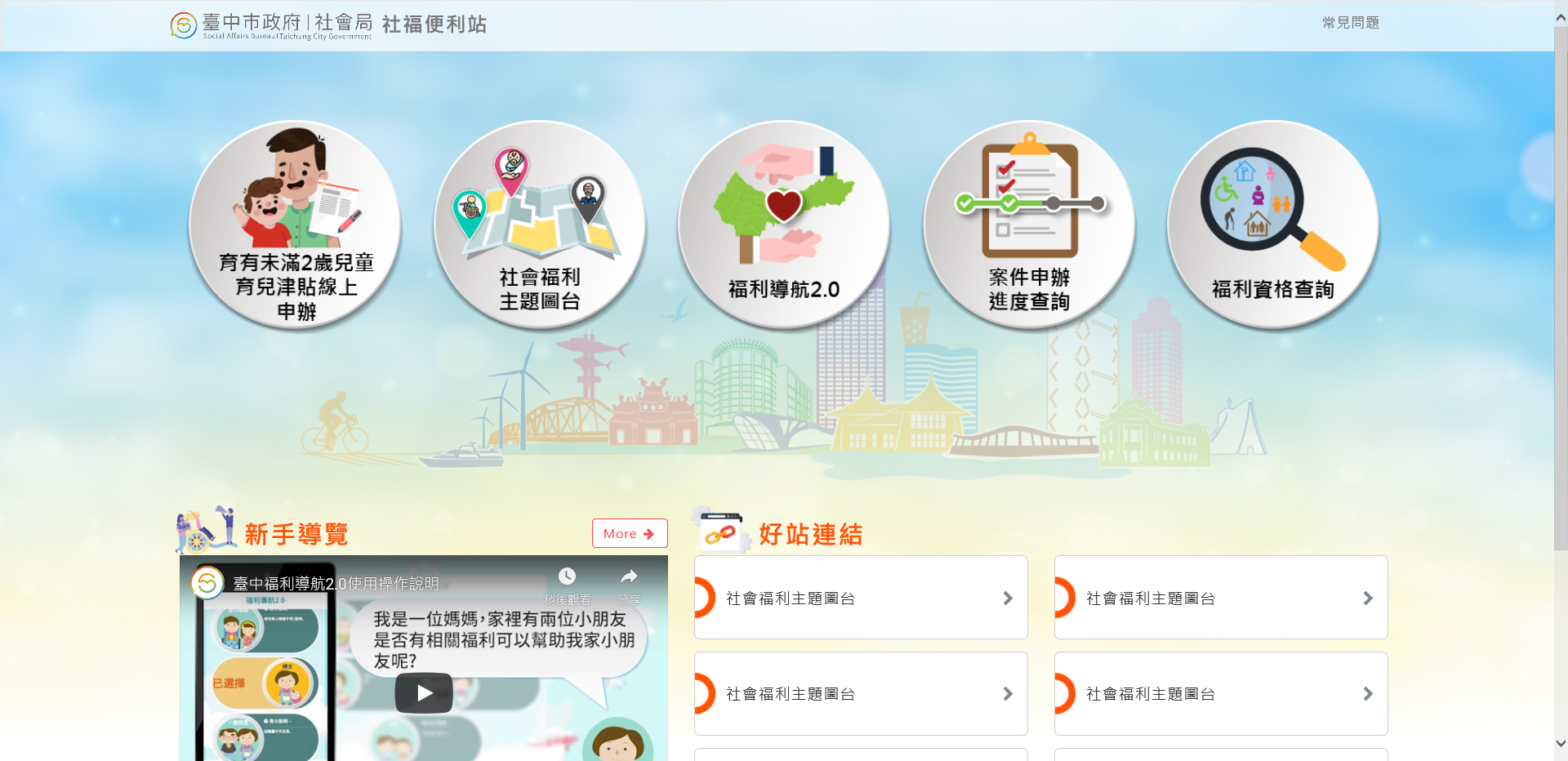Click the 好站連結 chain link icon

pos(720,532)
